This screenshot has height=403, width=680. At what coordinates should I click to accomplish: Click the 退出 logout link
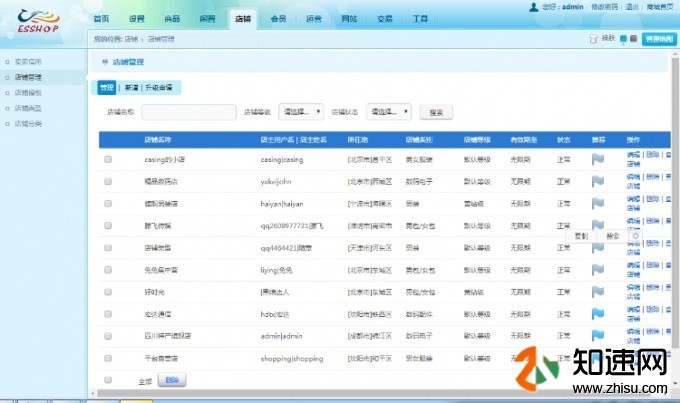tap(632, 7)
